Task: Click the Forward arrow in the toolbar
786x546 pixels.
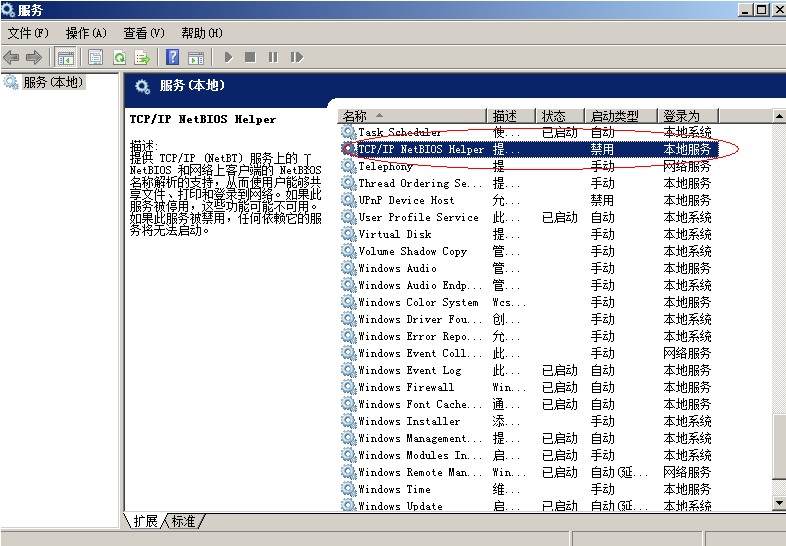Action: pos(34,57)
